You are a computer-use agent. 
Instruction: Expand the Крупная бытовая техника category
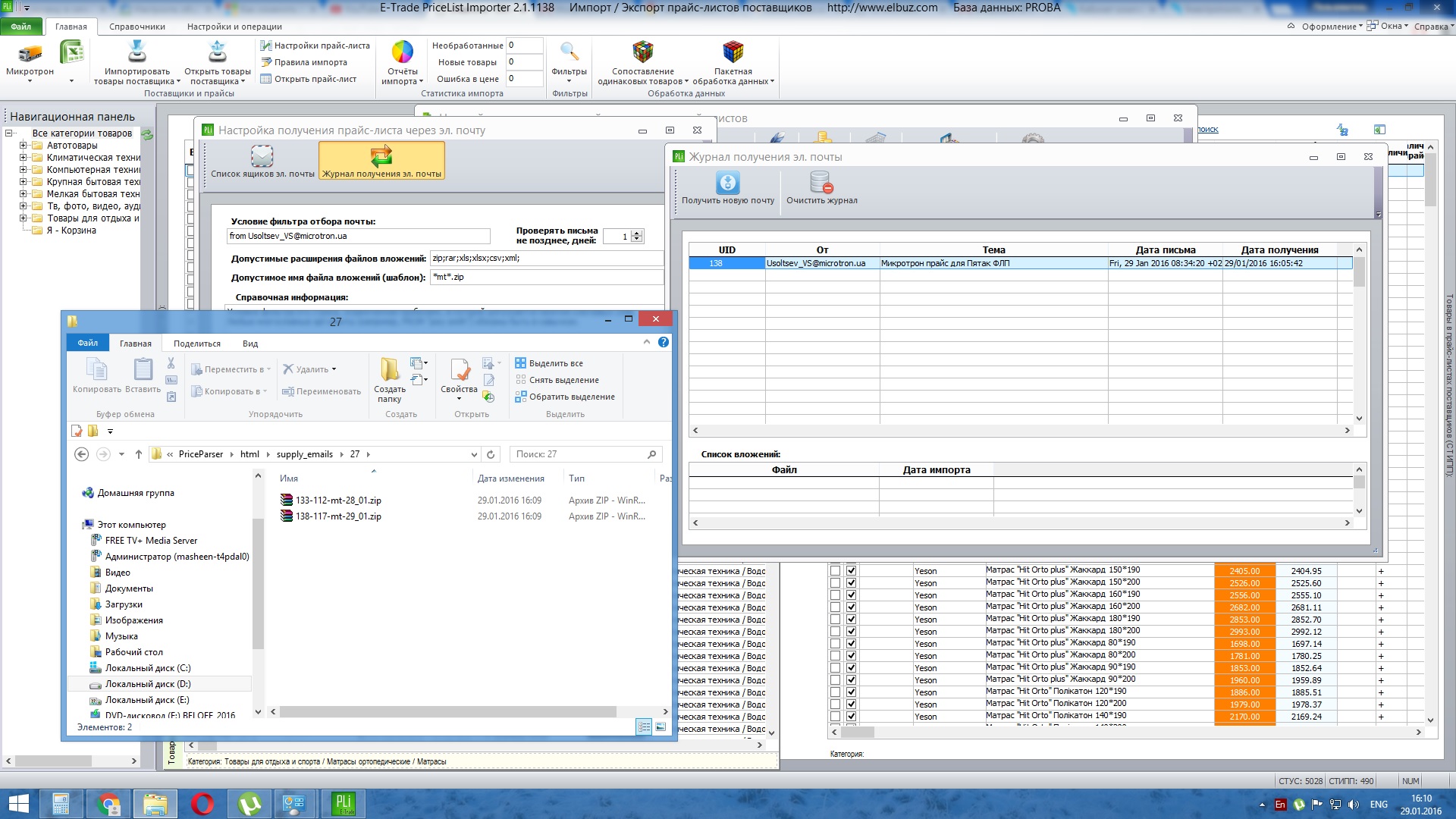pyautogui.click(x=23, y=182)
